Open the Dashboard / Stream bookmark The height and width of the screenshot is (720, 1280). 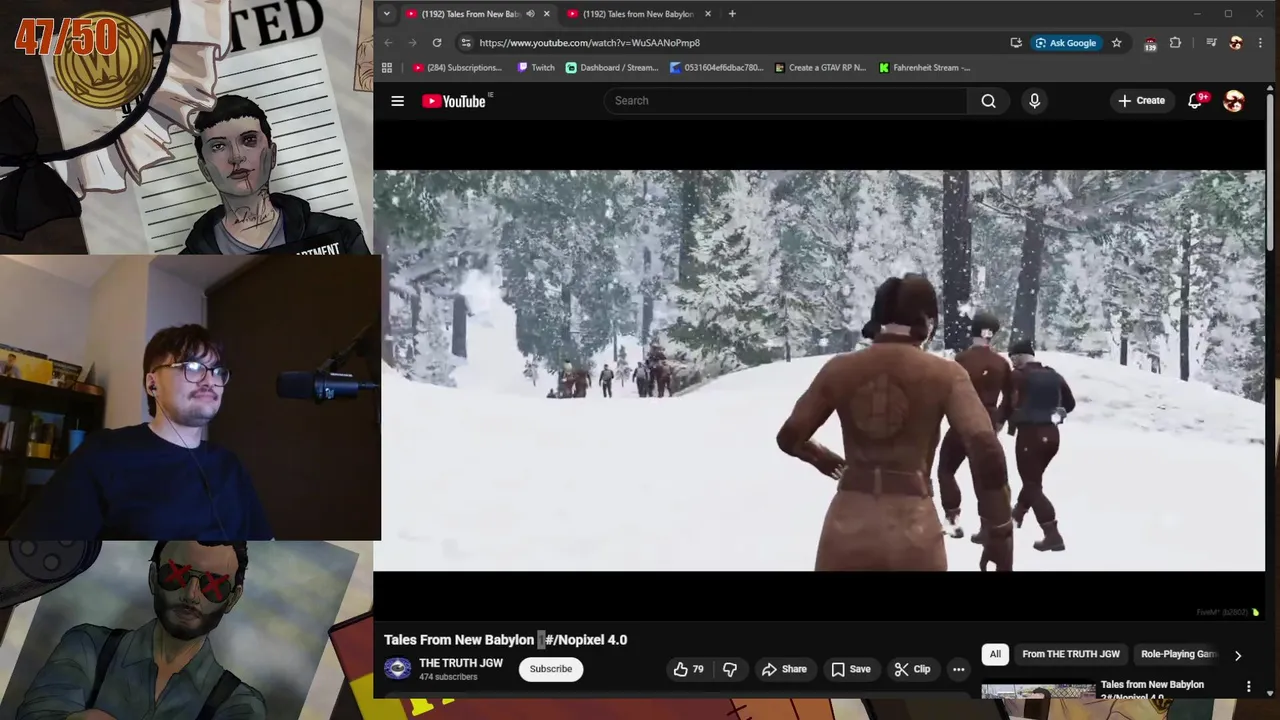point(612,68)
